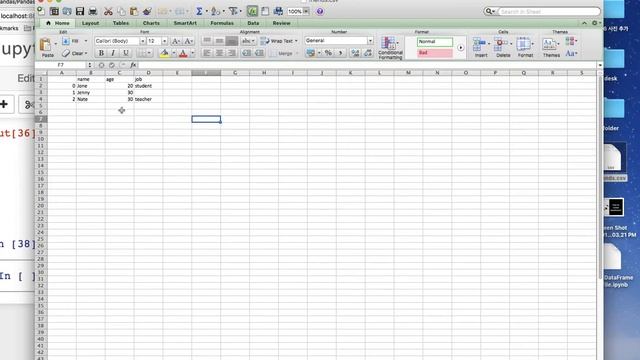
Task: Paste using the clipboard icon in the top toolbar
Action: (134, 11)
